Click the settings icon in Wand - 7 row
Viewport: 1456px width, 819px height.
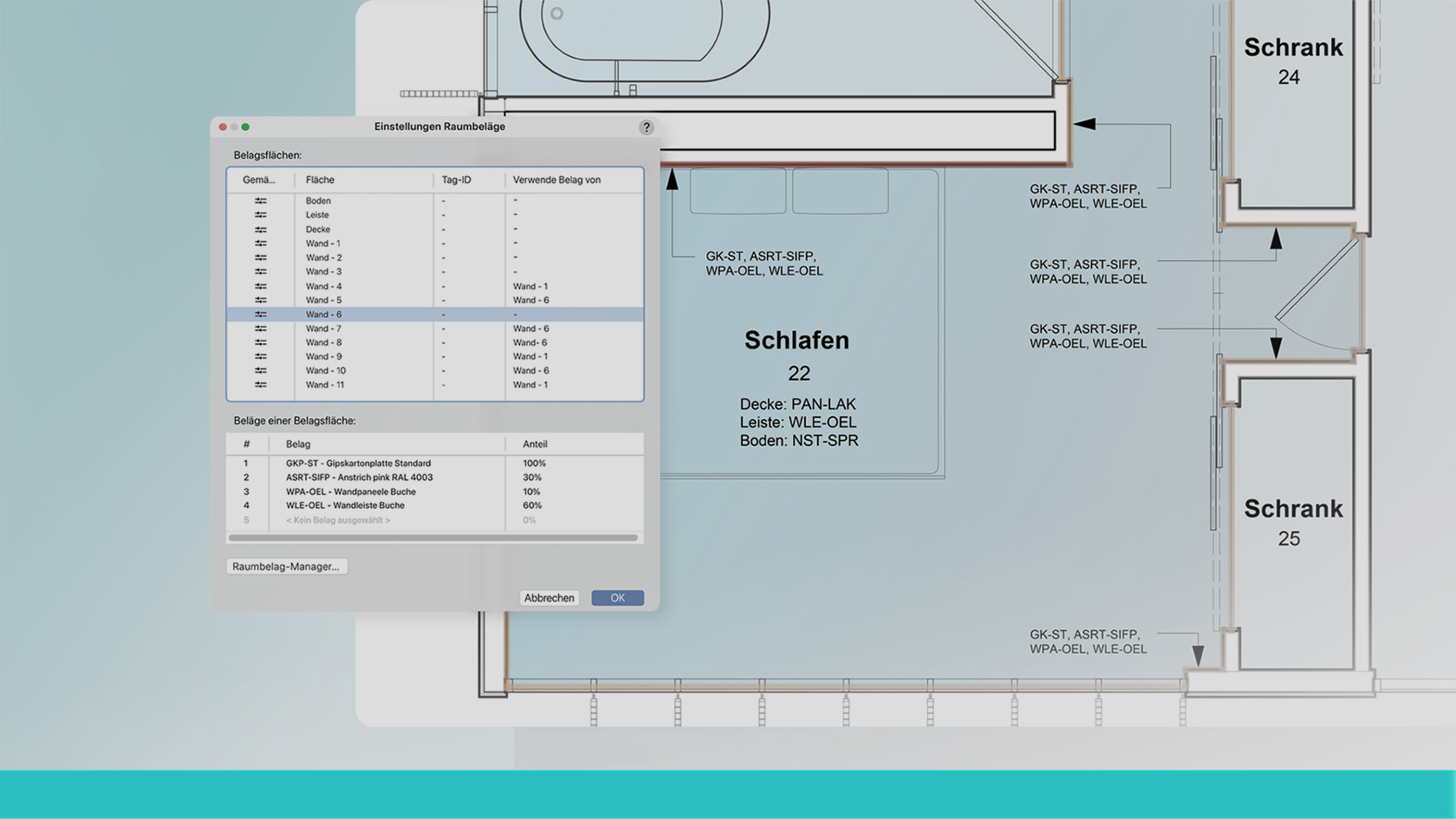pos(261,328)
